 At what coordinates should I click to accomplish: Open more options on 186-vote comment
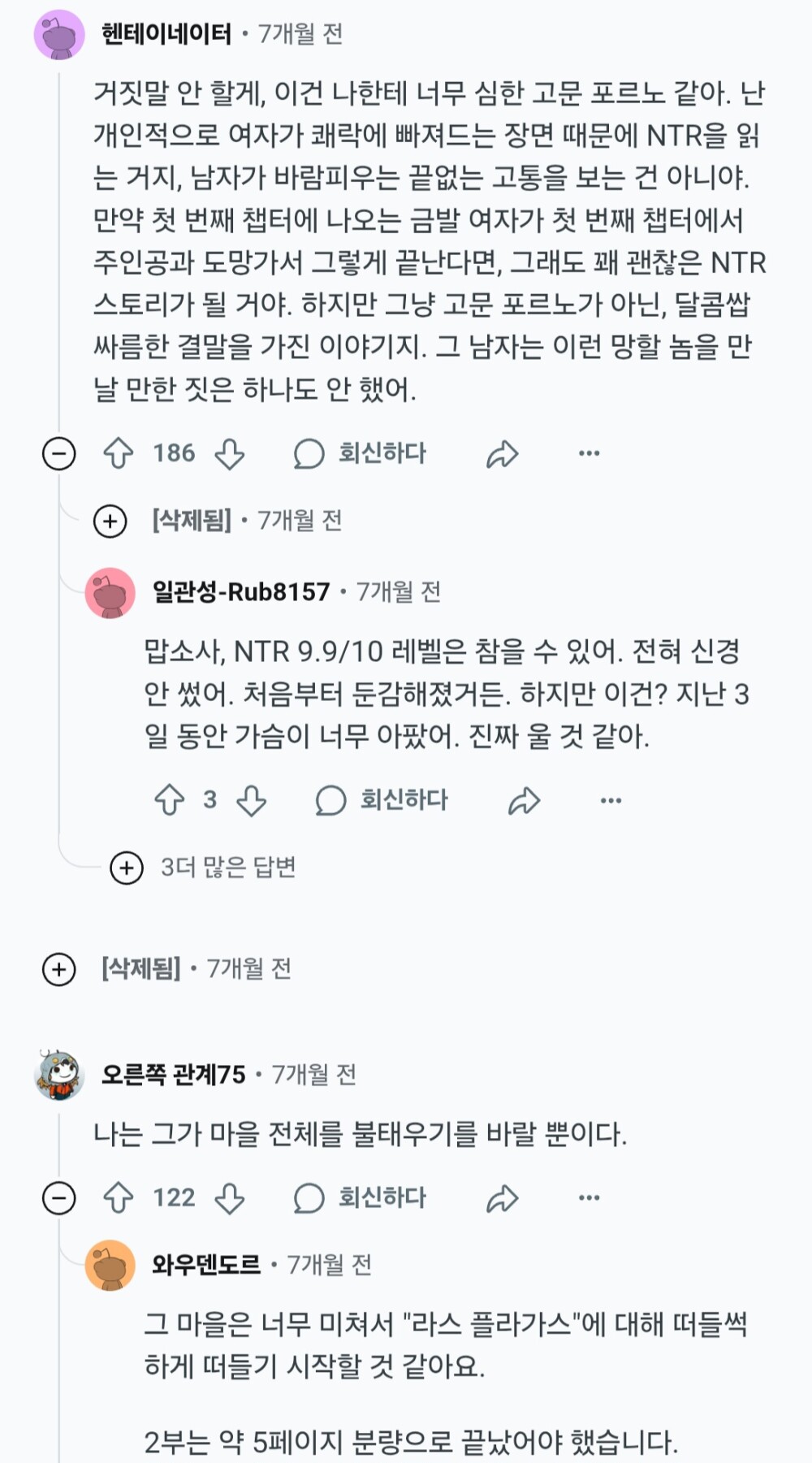[x=589, y=453]
